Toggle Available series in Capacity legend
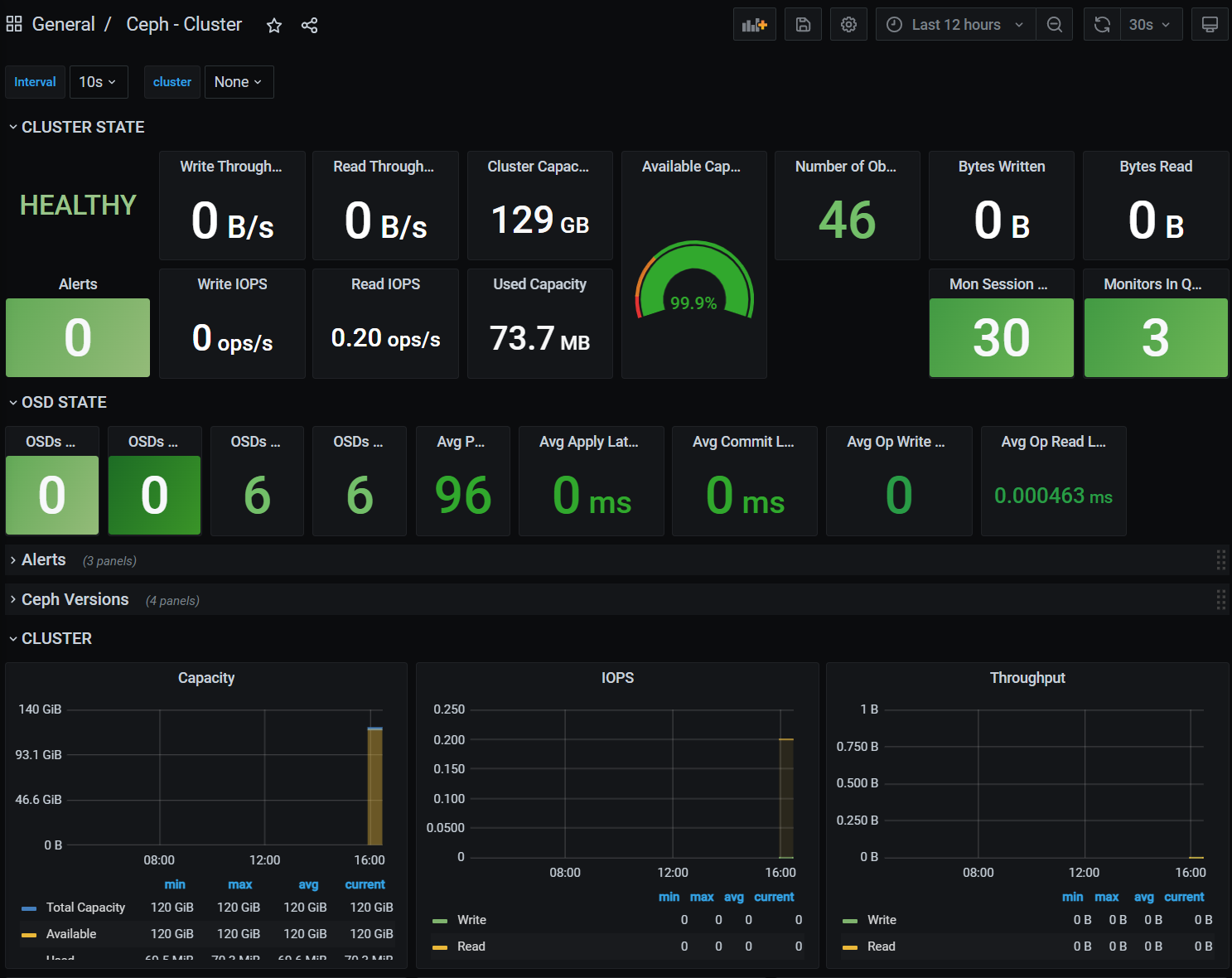1232x978 pixels. point(71,934)
